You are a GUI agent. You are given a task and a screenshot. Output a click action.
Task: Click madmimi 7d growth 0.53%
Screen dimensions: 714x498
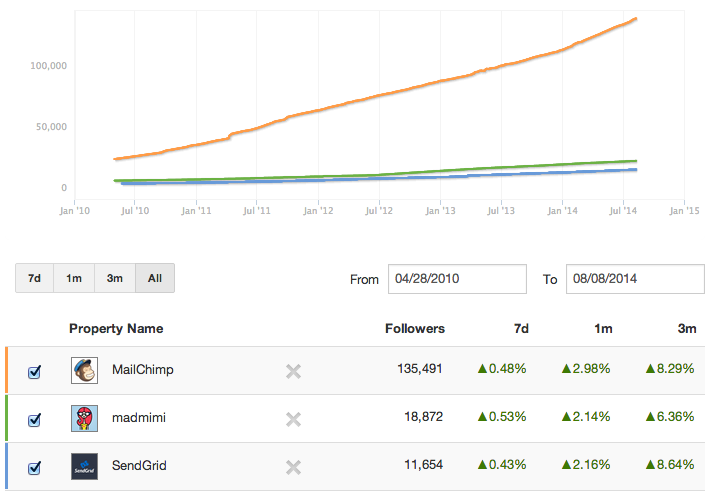pyautogui.click(x=502, y=417)
